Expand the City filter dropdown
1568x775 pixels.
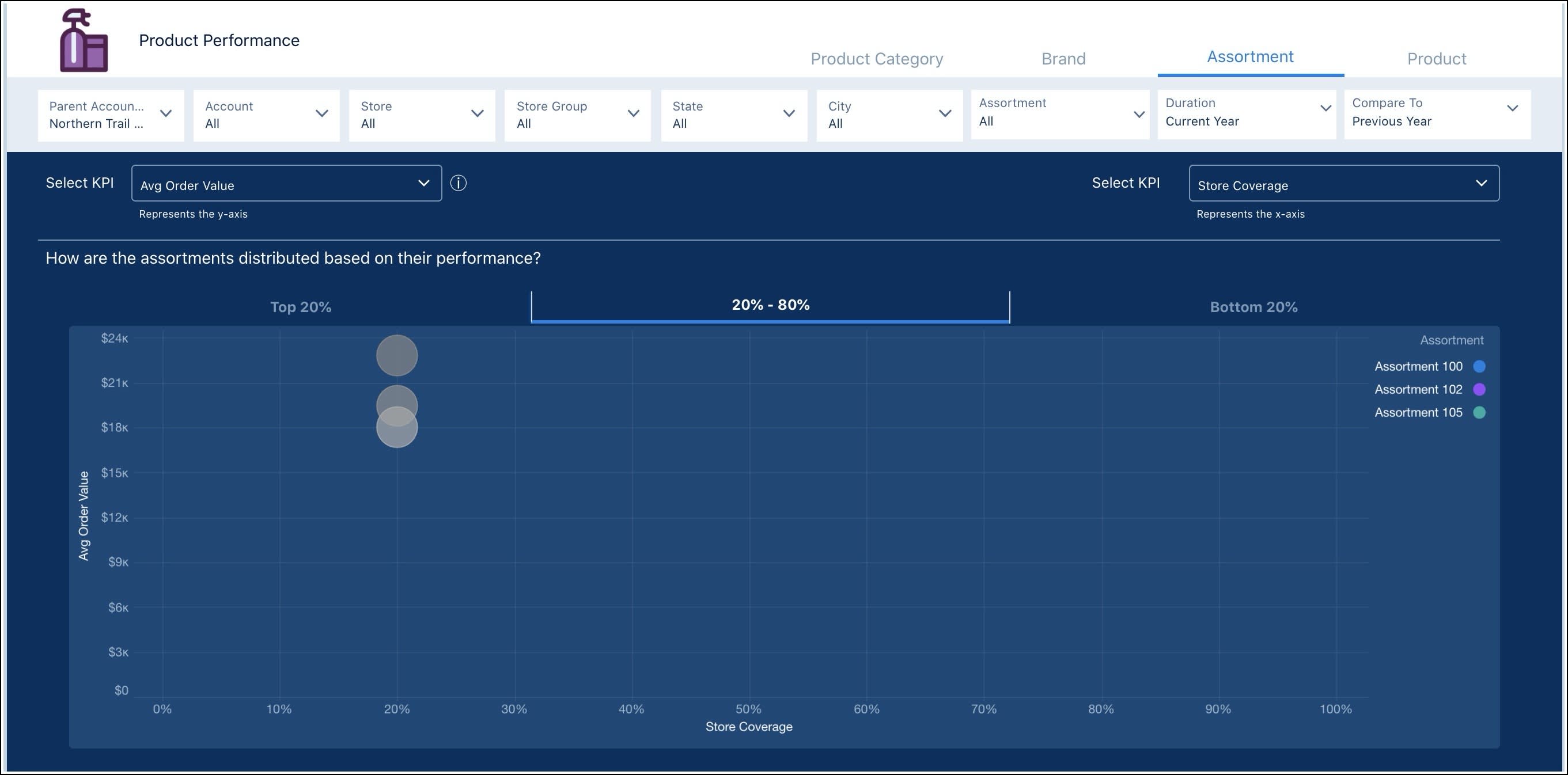pyautogui.click(x=945, y=113)
